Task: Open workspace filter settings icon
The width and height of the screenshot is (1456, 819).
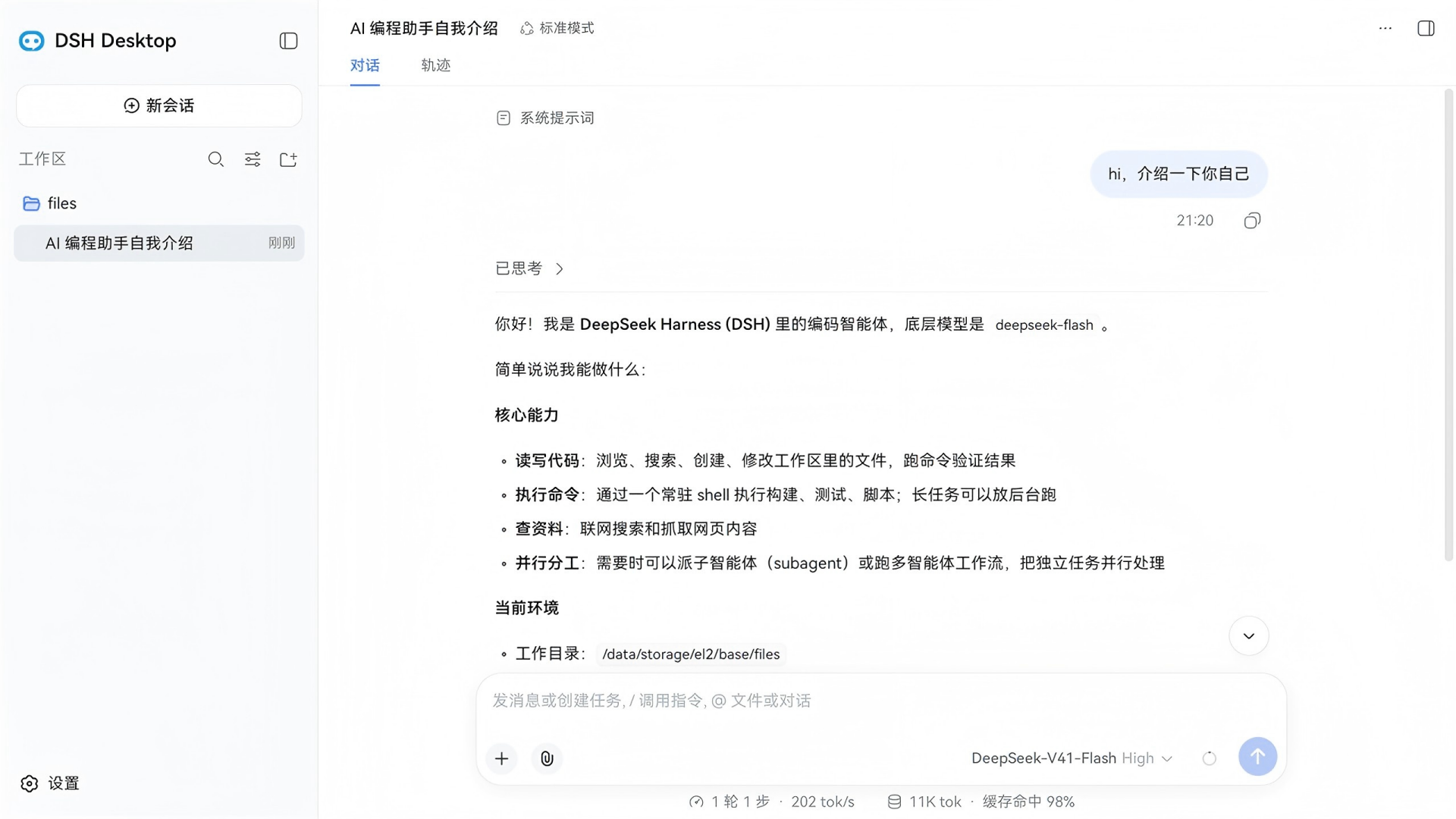Action: [253, 159]
